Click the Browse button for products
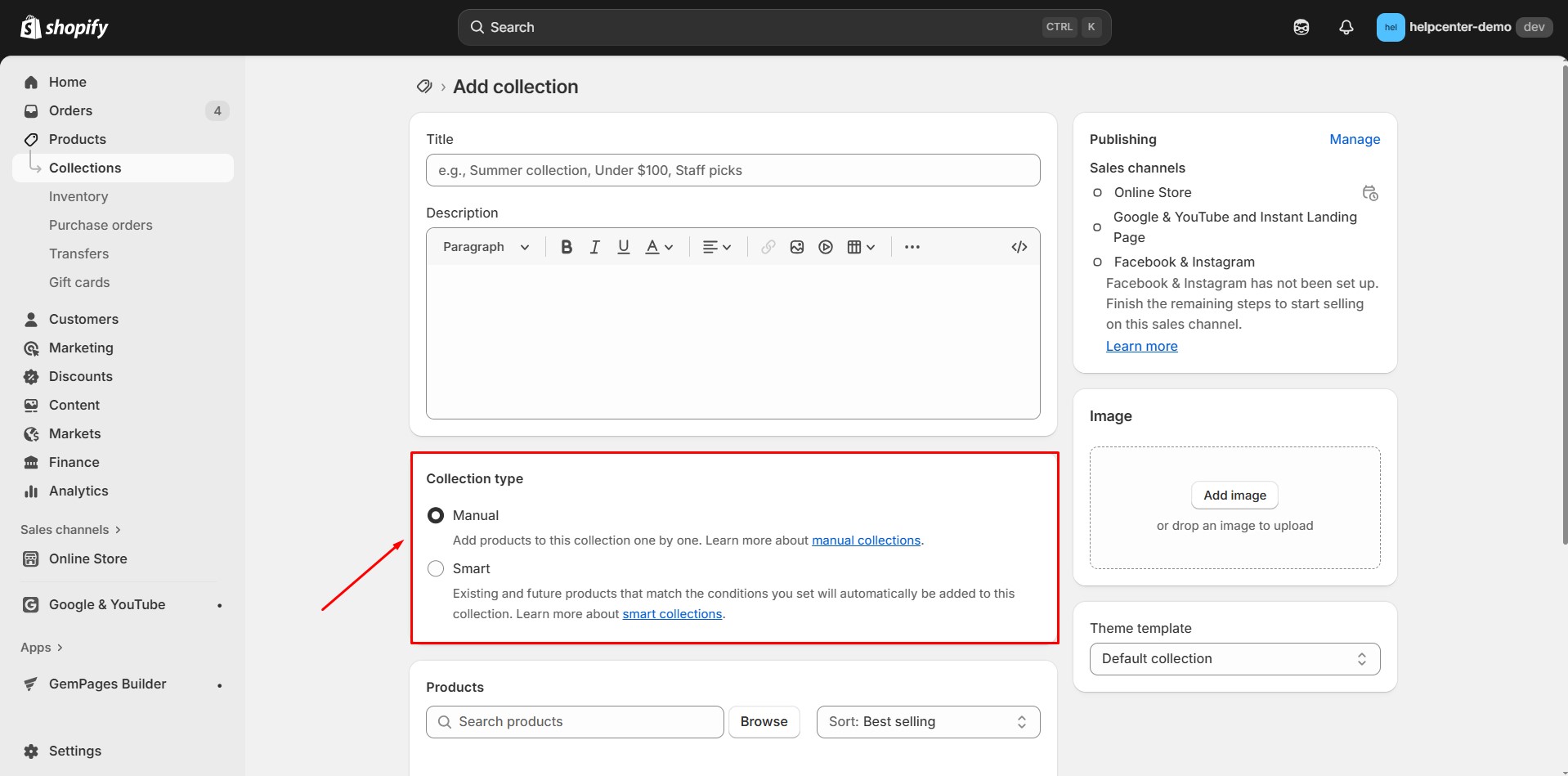Viewport: 1568px width, 776px height. pyautogui.click(x=764, y=721)
